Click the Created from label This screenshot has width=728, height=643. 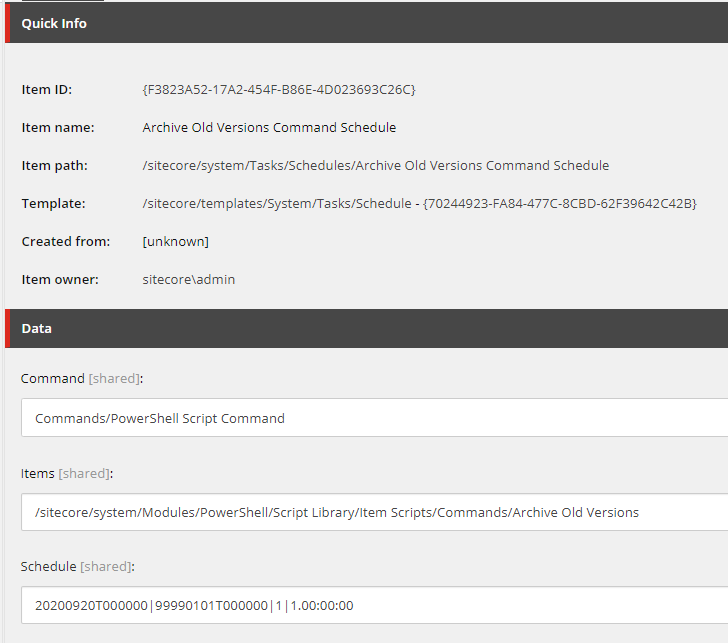tap(66, 241)
